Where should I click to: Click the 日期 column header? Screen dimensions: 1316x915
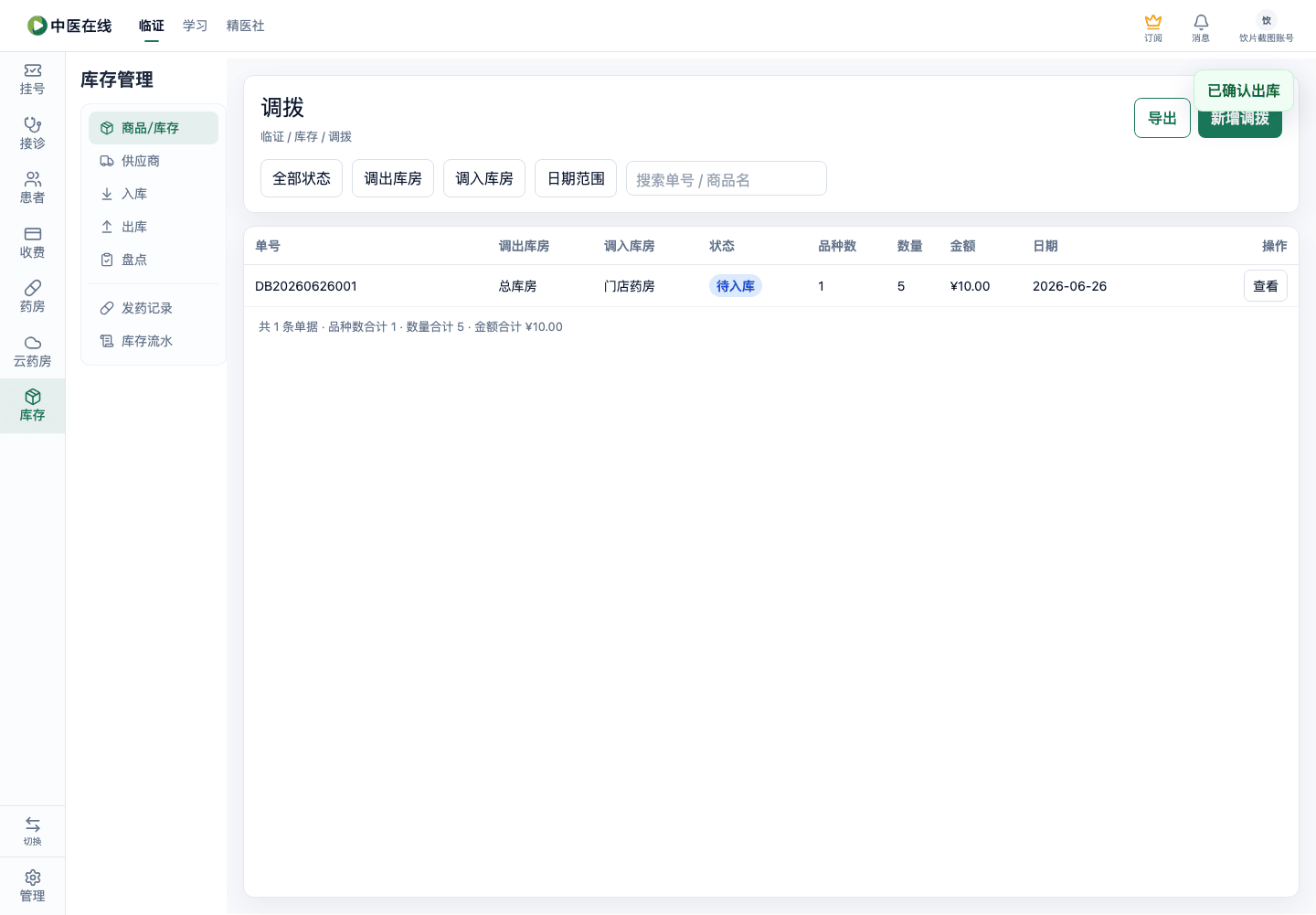[x=1045, y=246]
